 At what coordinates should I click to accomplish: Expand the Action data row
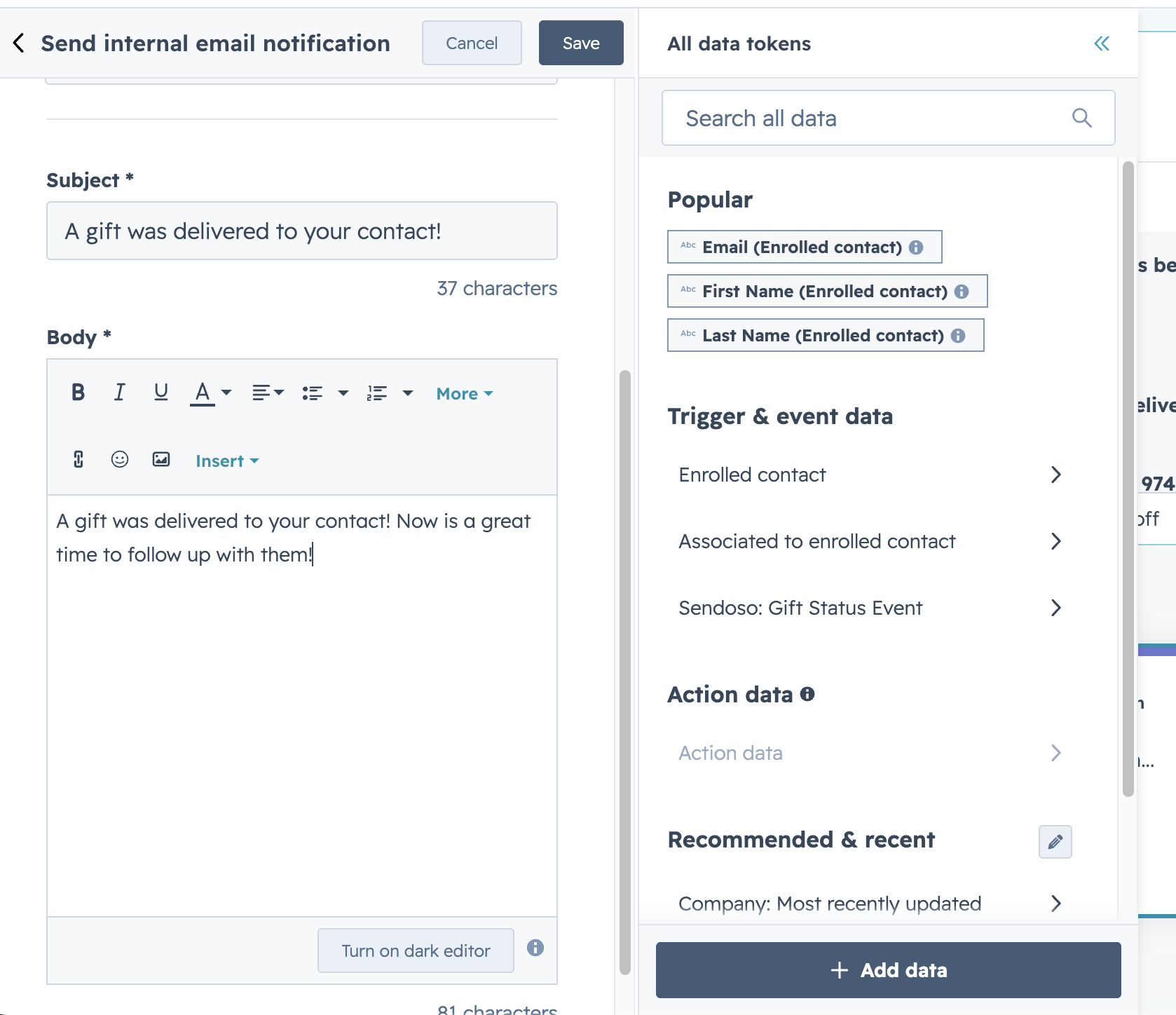point(869,753)
